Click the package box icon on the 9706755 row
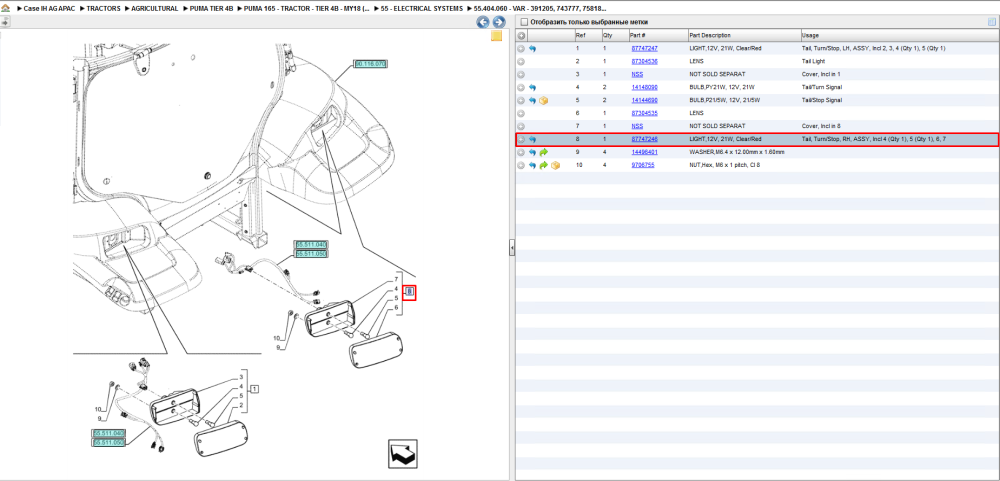The height and width of the screenshot is (481, 1000). click(555, 165)
